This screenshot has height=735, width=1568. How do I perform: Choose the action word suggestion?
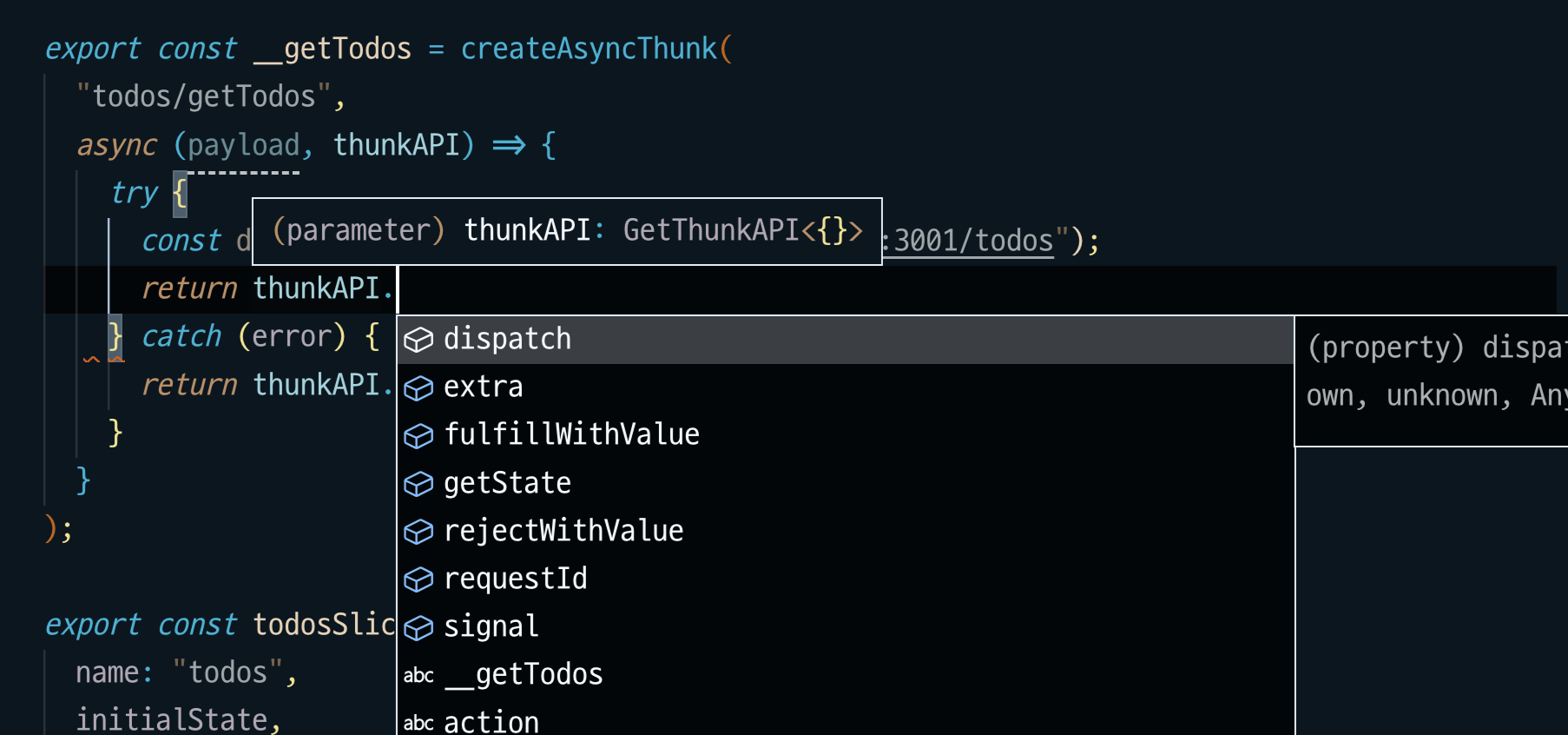pos(846,719)
